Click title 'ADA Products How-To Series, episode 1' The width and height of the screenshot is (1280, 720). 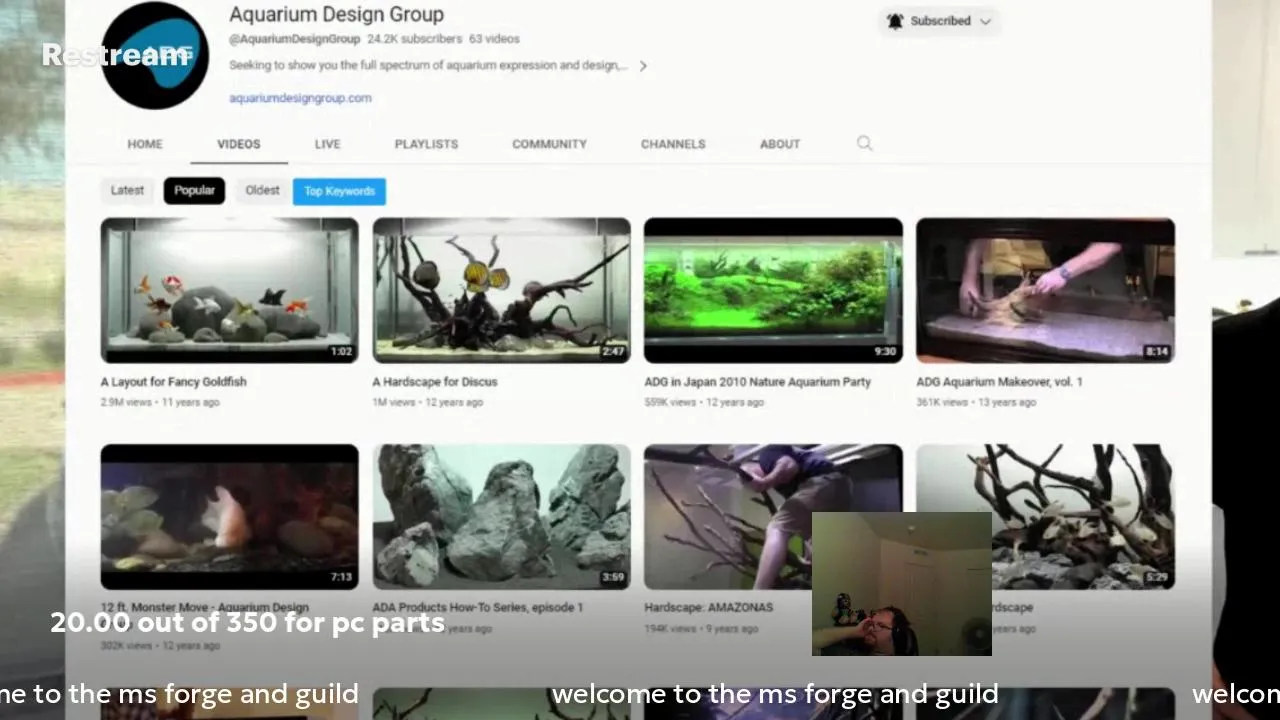click(477, 608)
